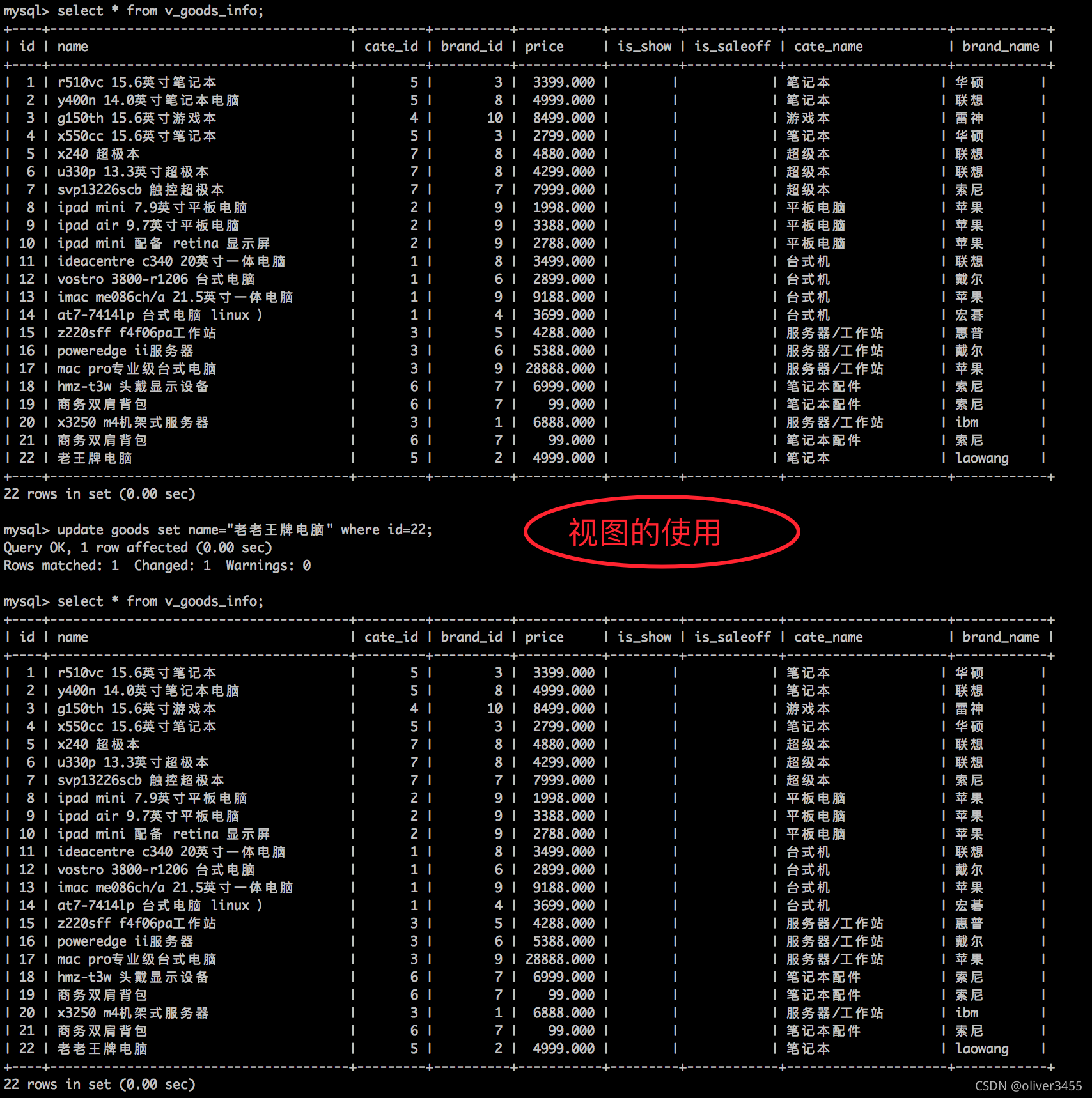Select 'imac me086ch/a 21.5英寸一体电脑' in lower table

(175, 888)
